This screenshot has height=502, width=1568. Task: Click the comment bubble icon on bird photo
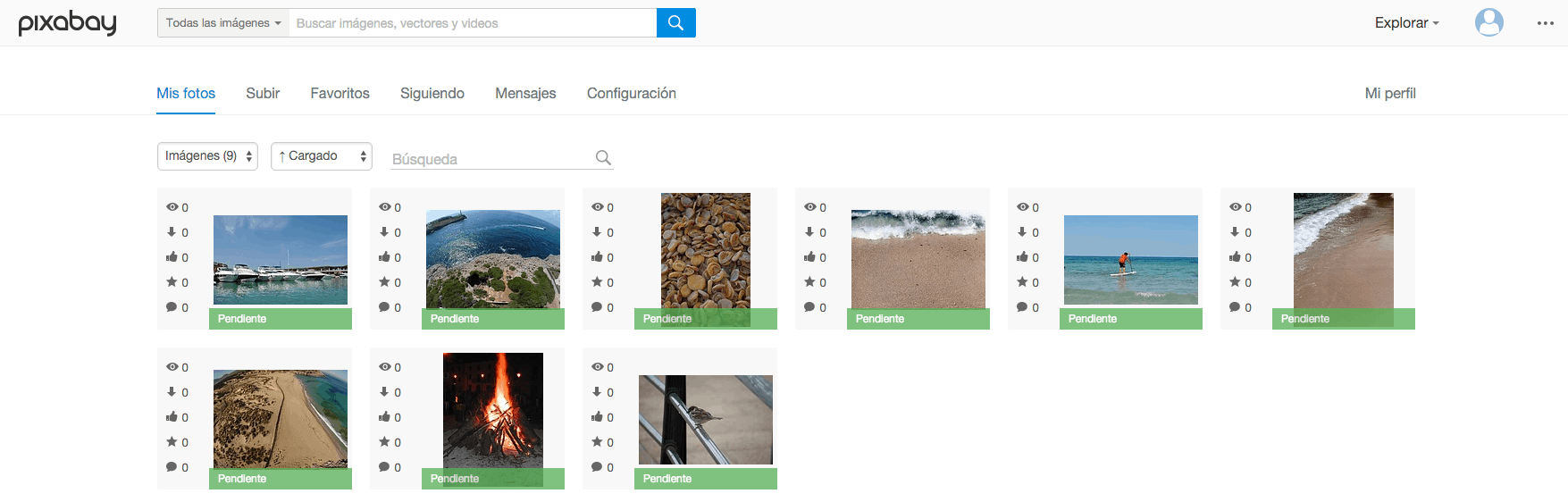tap(597, 467)
